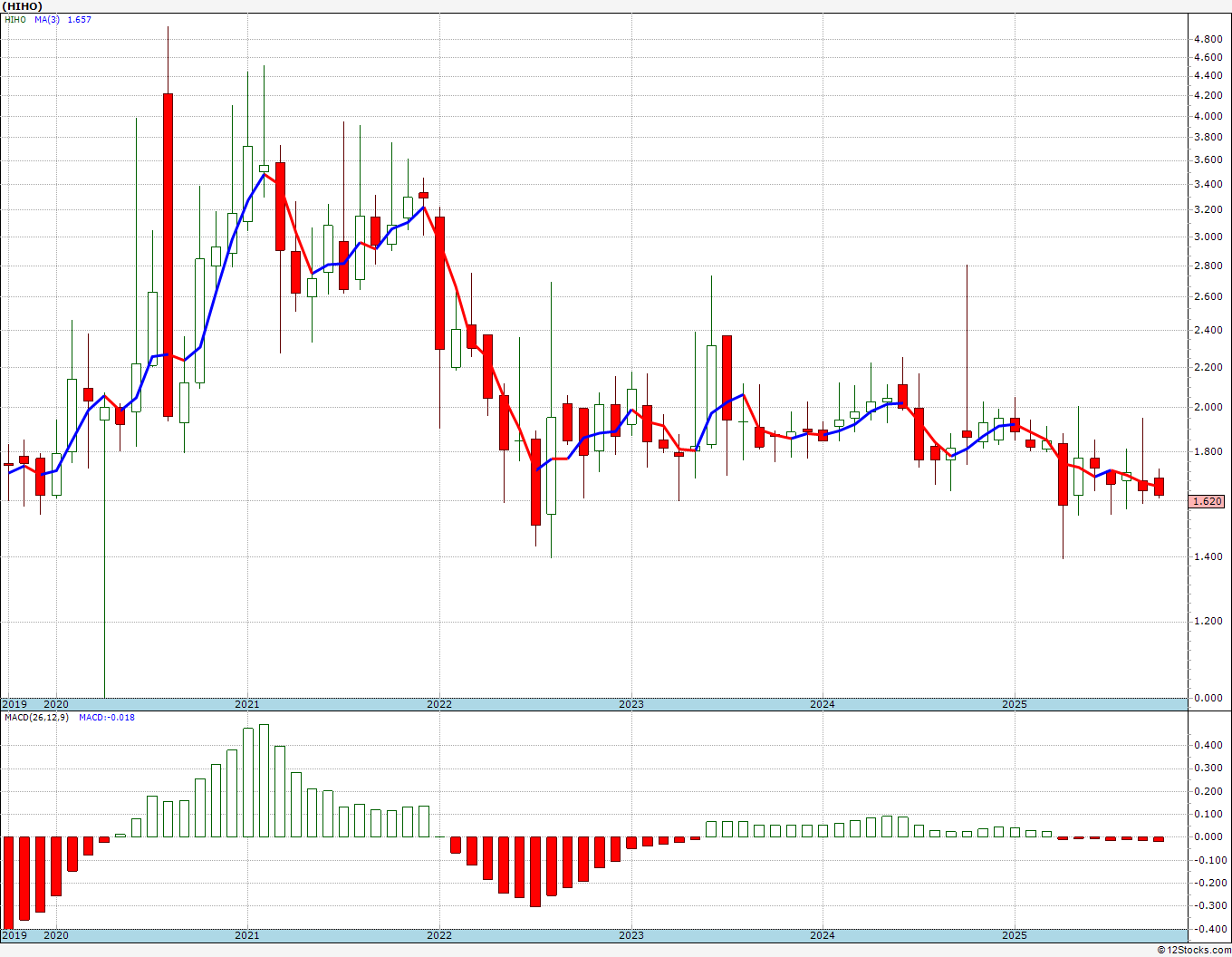Click the 0.200 MACD axis label
The image size is (1232, 957).
click(x=1209, y=792)
